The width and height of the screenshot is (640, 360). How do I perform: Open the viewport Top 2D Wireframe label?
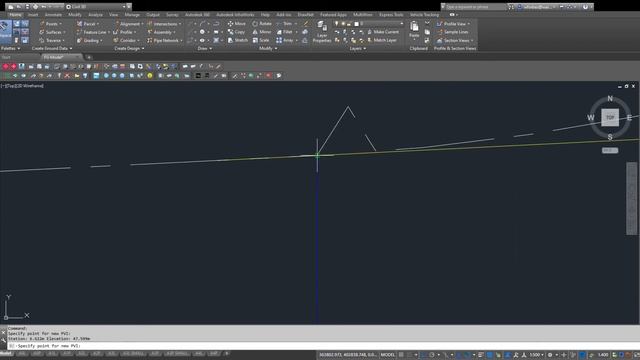[22, 86]
